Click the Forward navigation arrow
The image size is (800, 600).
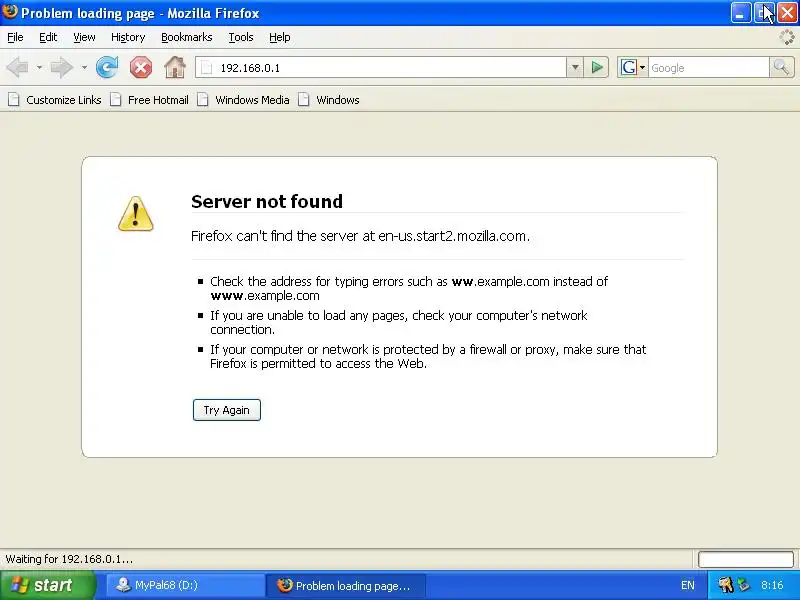(62, 67)
